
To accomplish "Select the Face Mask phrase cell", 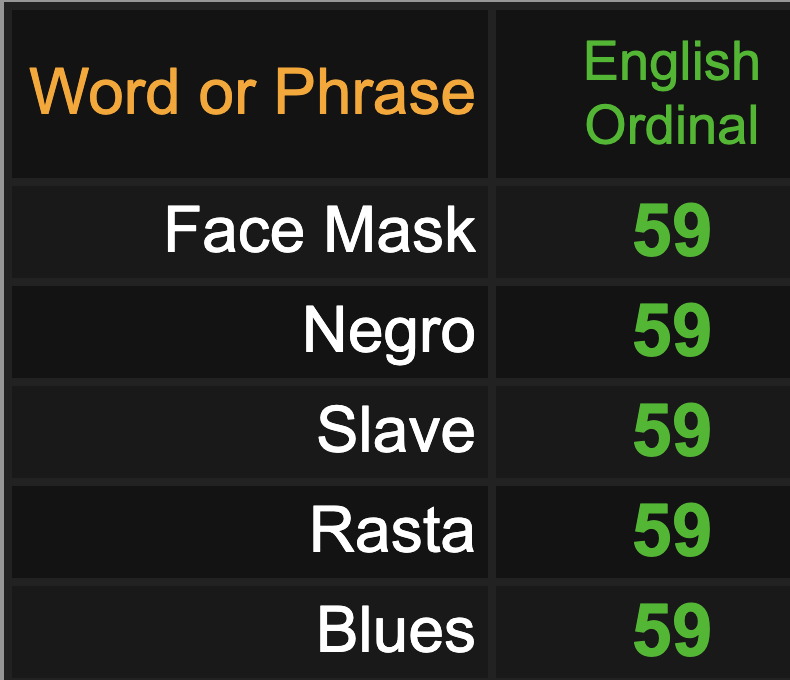I will tap(250, 231).
